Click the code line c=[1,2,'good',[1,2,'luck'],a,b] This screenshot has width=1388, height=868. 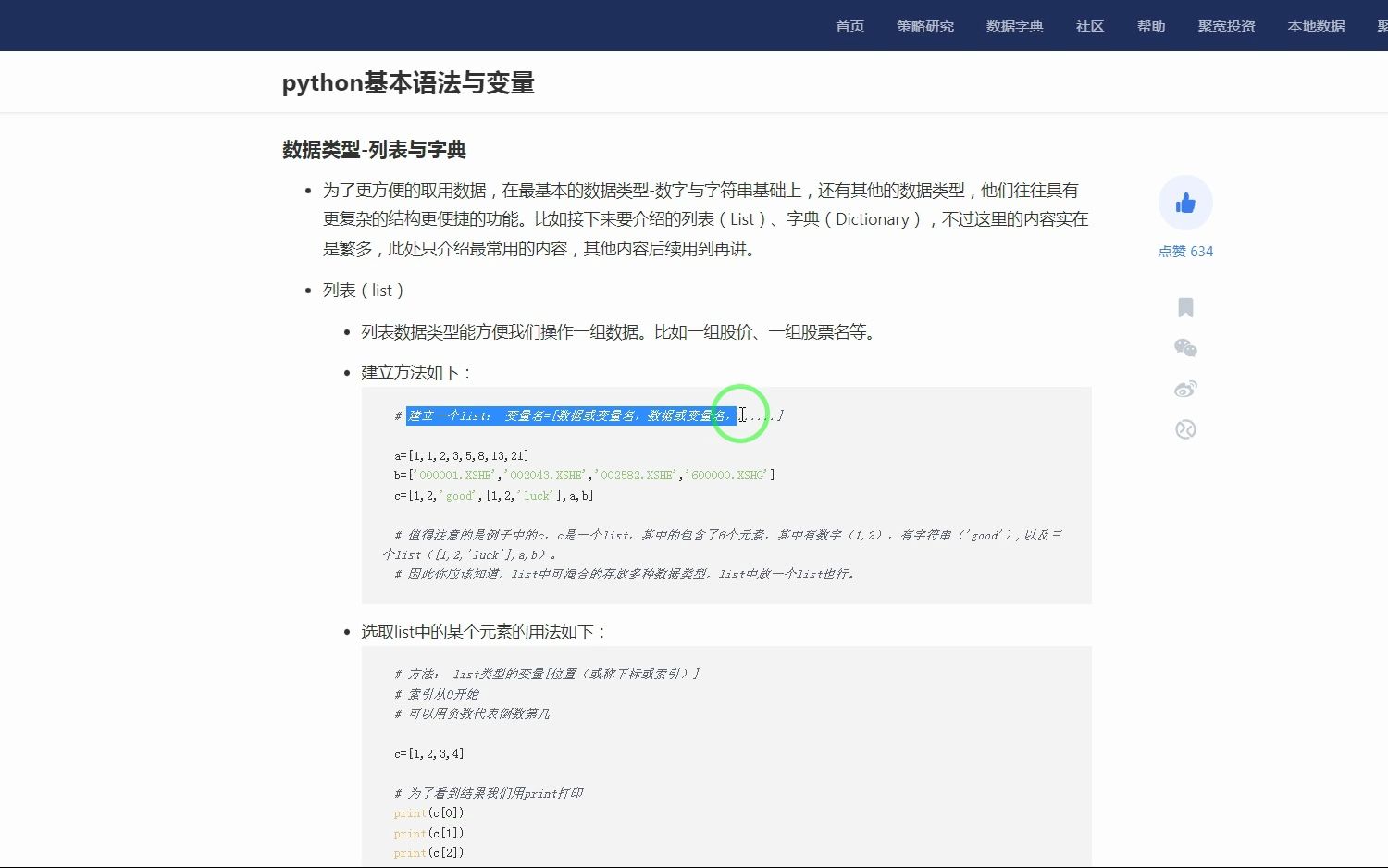pyautogui.click(x=493, y=496)
